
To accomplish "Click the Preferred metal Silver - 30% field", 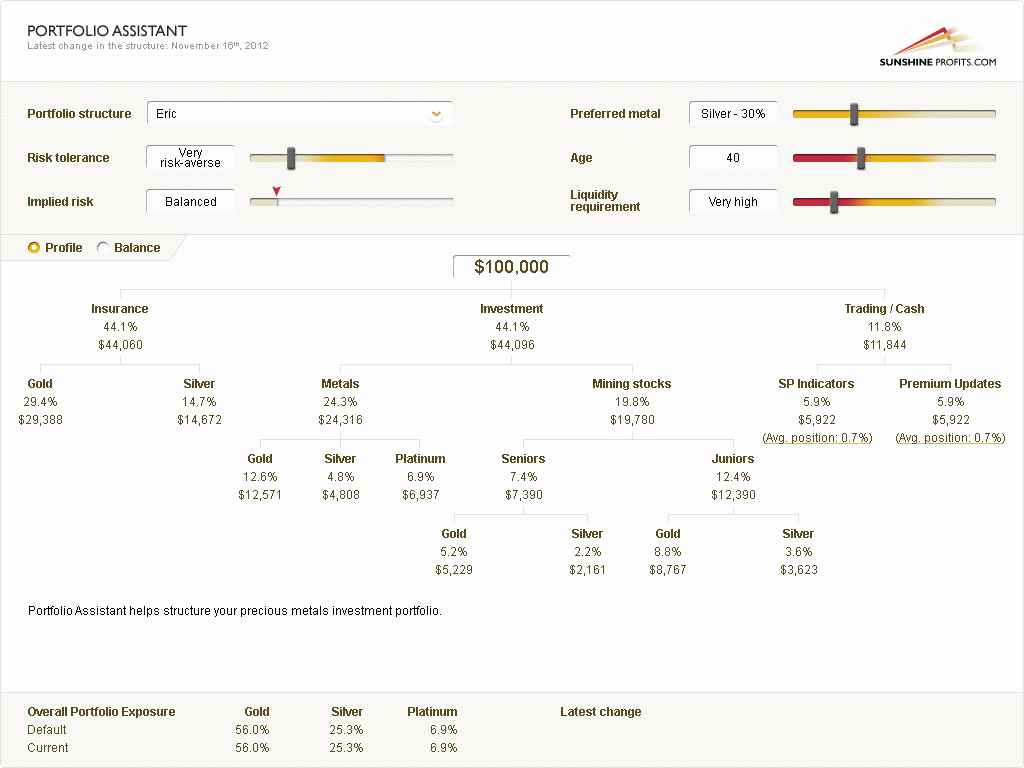I will click(733, 114).
